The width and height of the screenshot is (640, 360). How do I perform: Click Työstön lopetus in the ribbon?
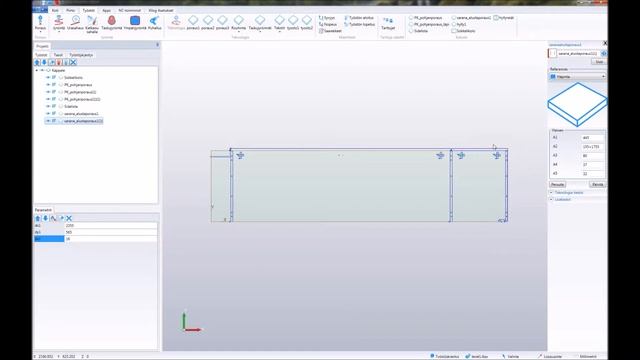coord(360,24)
